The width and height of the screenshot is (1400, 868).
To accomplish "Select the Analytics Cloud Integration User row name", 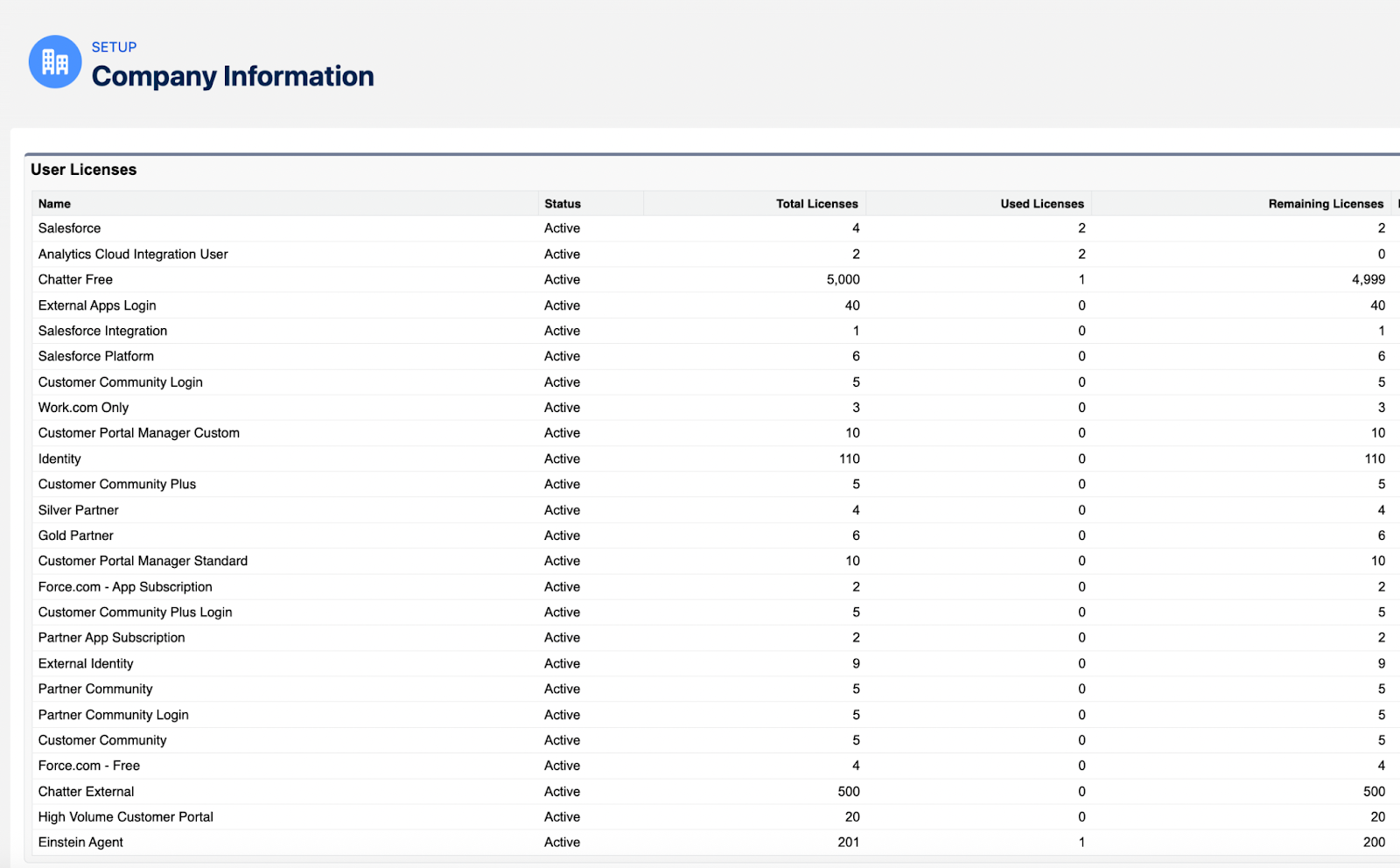I will [133, 255].
